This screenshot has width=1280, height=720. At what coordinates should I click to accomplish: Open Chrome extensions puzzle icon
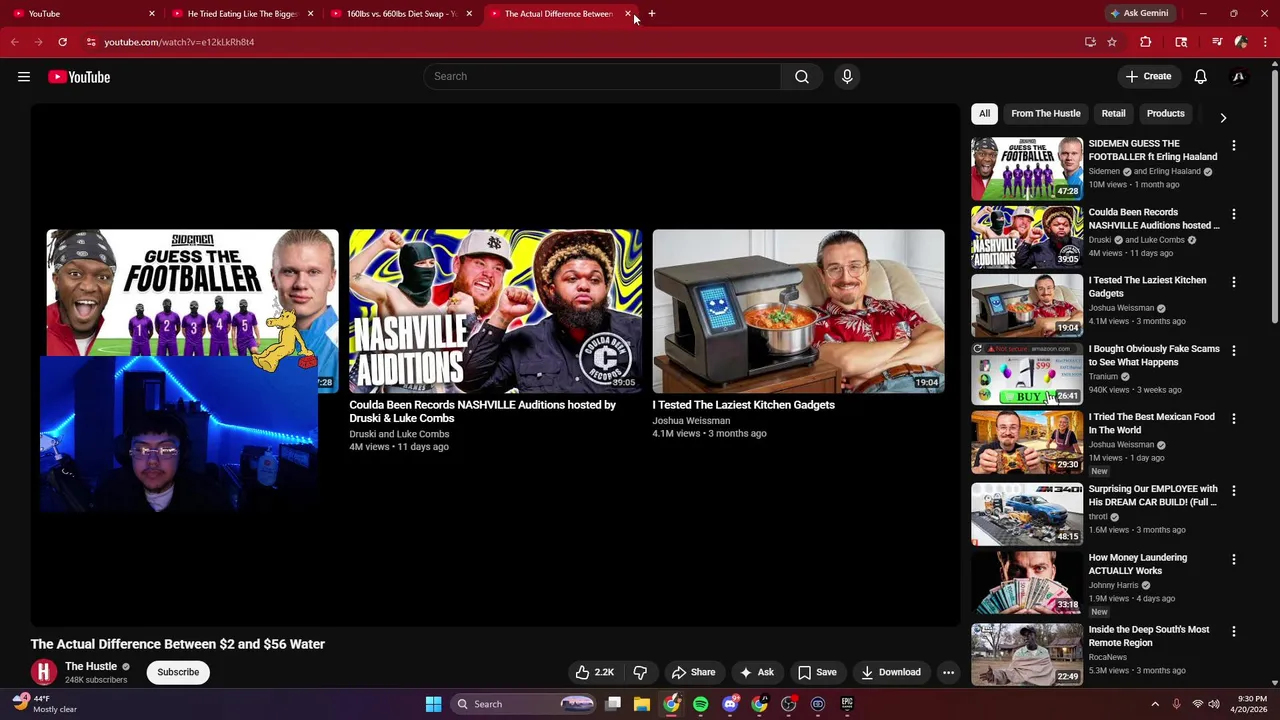click(x=1146, y=42)
